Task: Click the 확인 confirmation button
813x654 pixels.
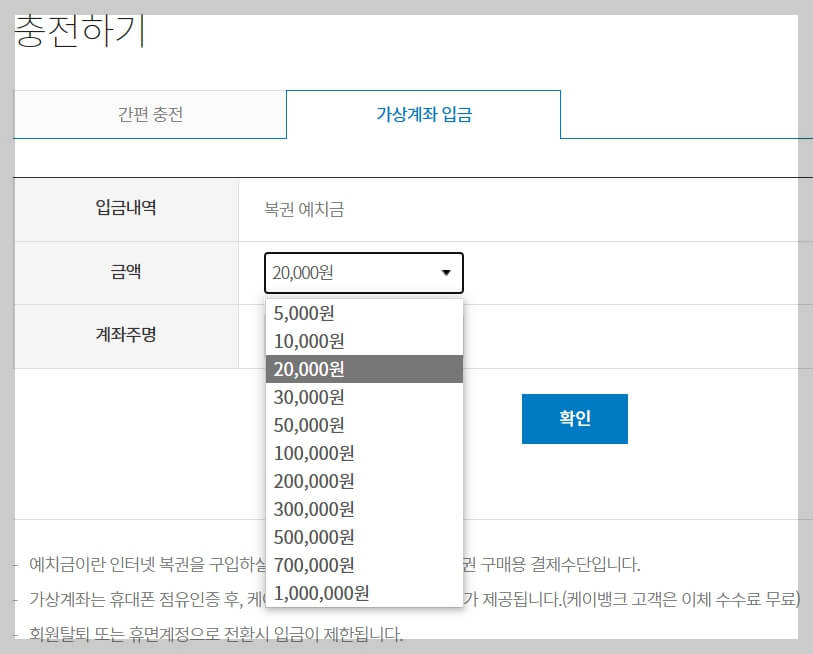Action: click(573, 419)
